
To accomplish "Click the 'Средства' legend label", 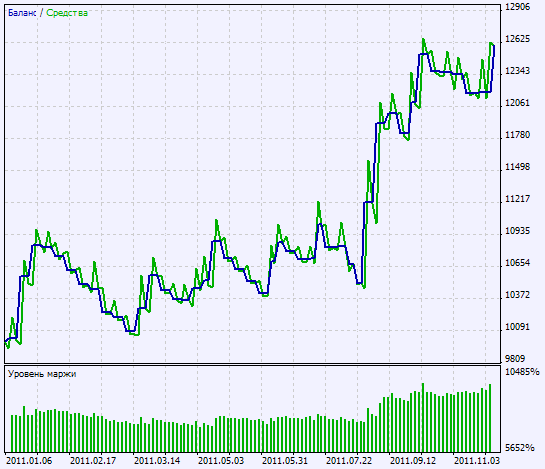I will coord(67,13).
